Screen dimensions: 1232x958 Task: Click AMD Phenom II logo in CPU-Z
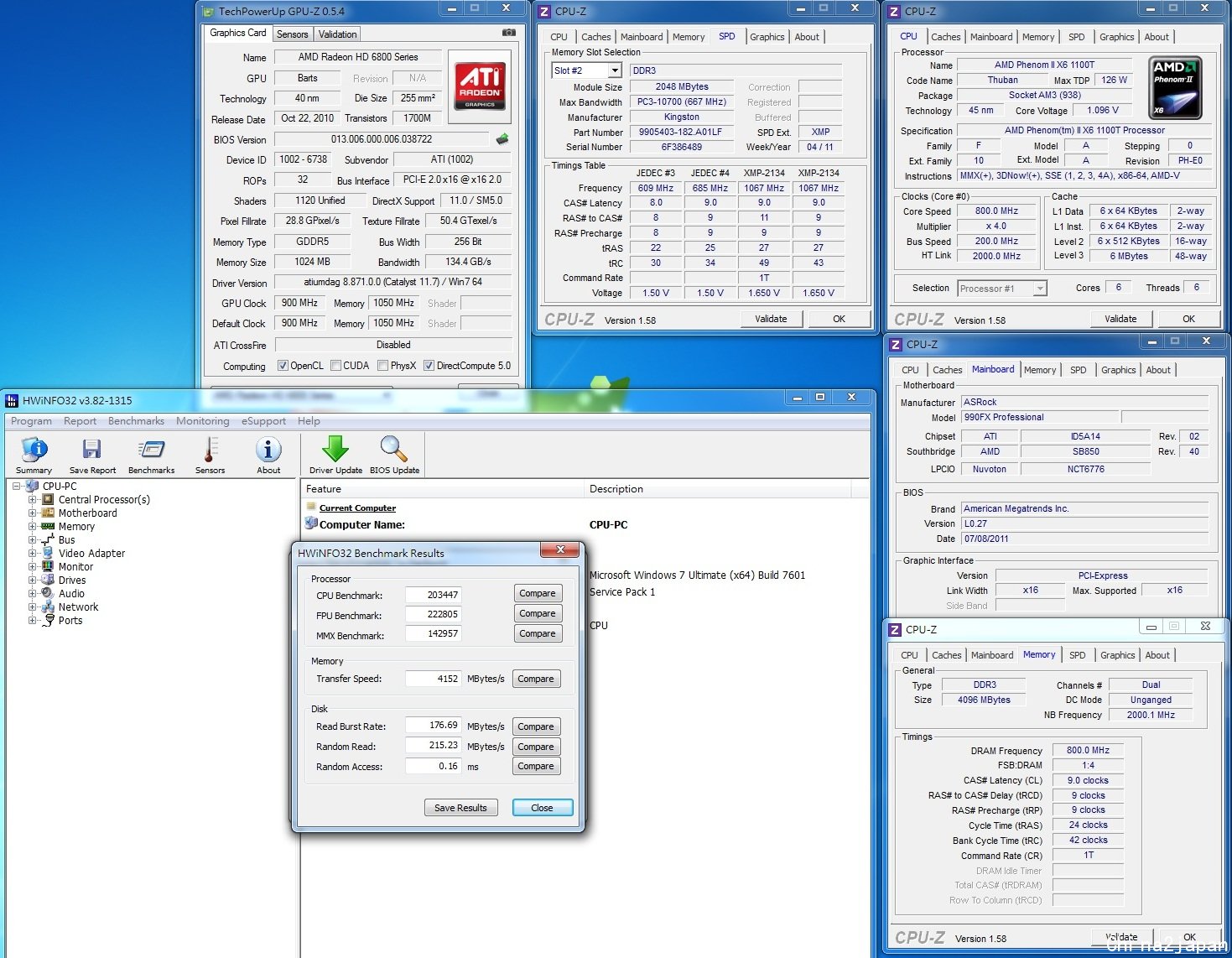tap(1175, 87)
